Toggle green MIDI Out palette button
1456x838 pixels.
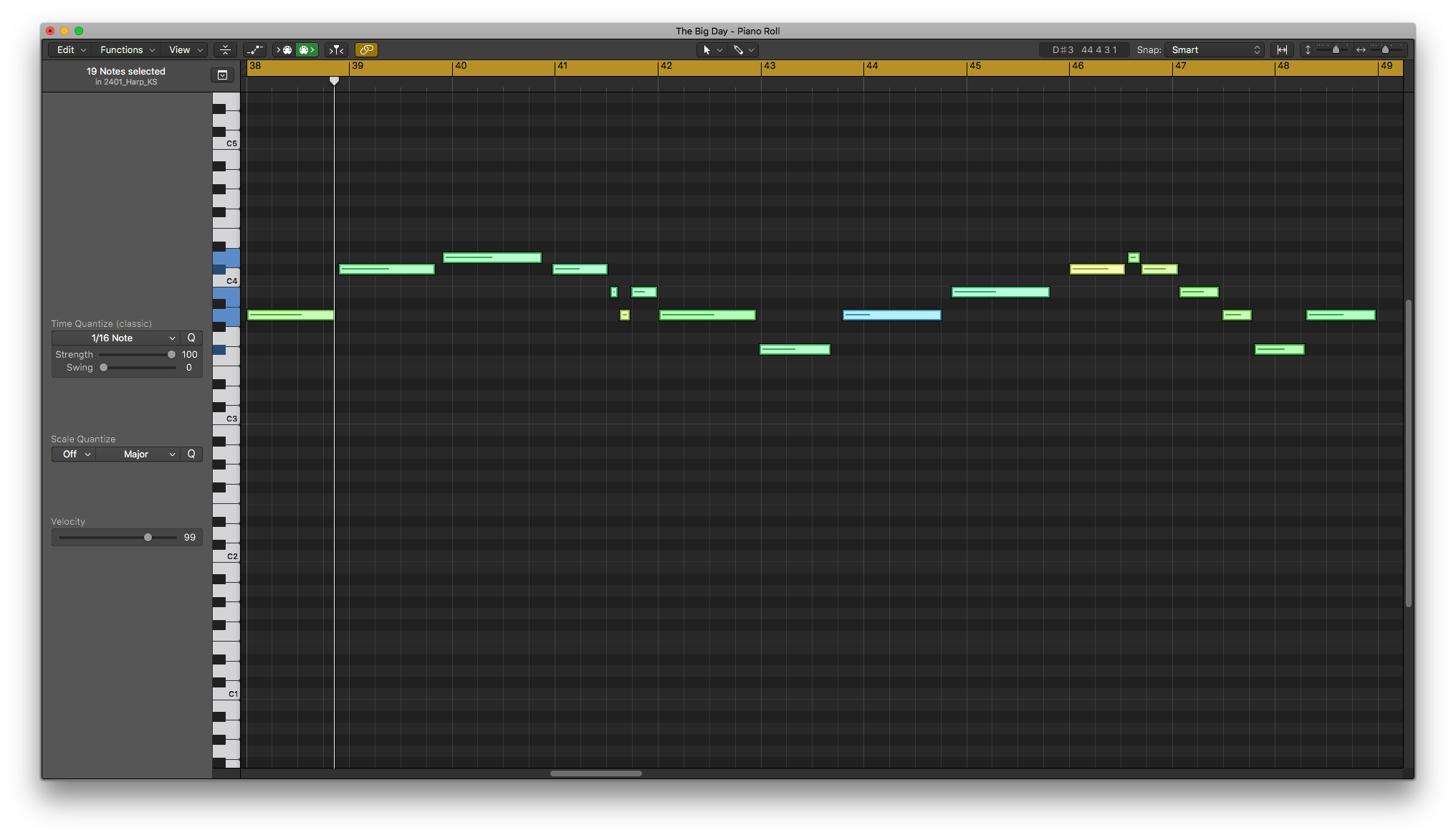point(307,49)
